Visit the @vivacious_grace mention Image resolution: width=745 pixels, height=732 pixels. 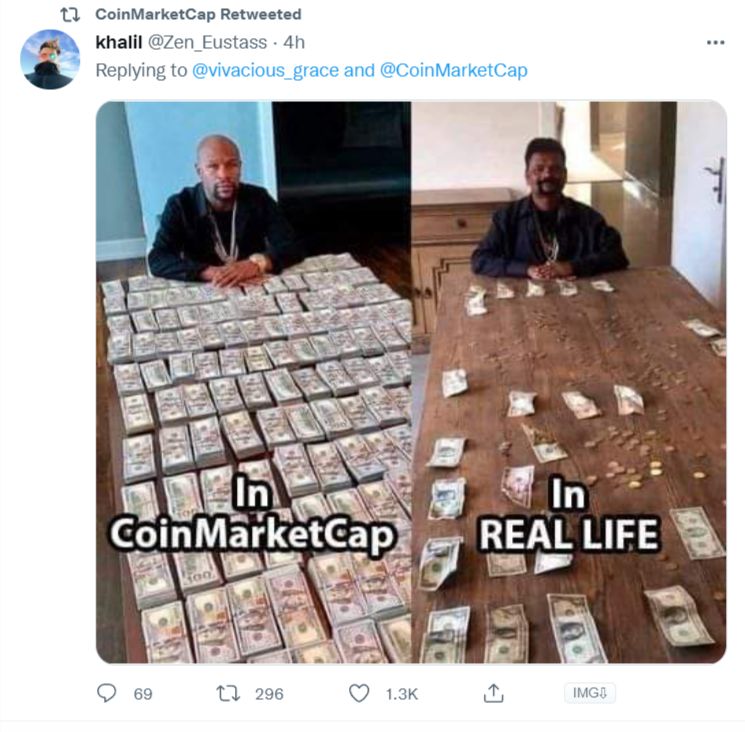(x=266, y=70)
